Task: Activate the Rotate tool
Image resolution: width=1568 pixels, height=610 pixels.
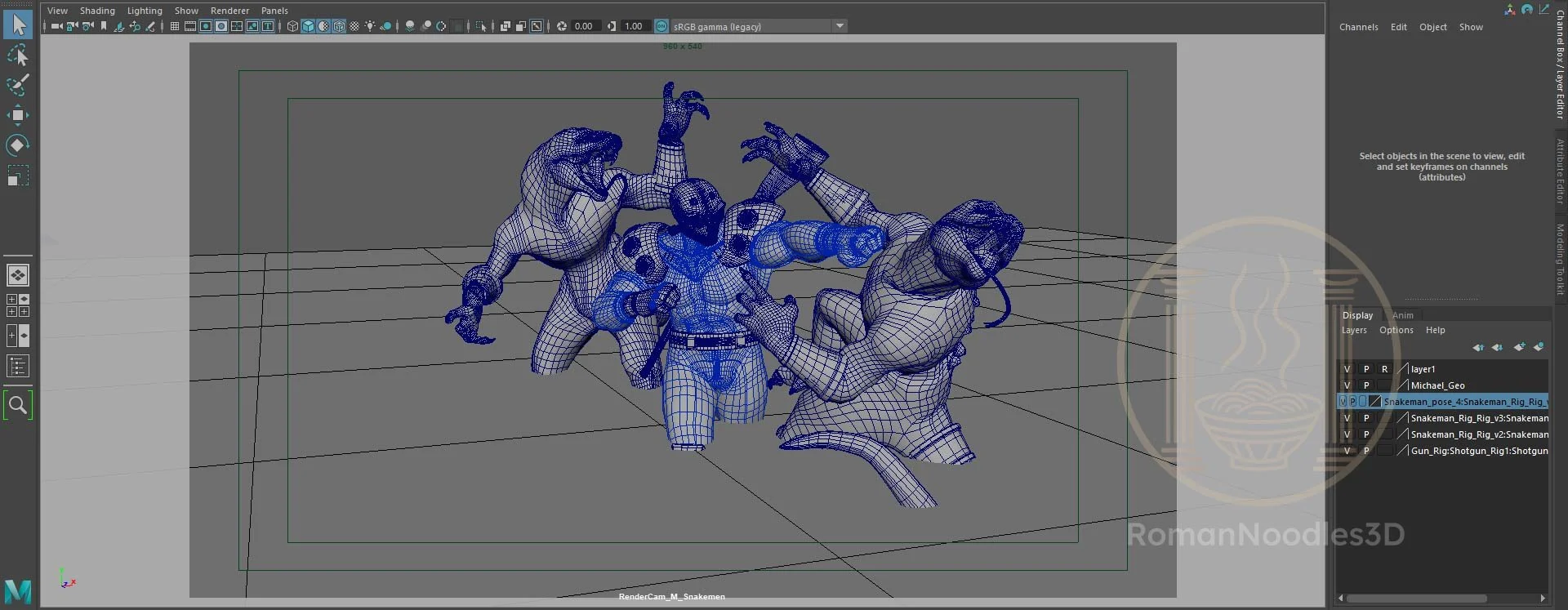Action: point(17,145)
